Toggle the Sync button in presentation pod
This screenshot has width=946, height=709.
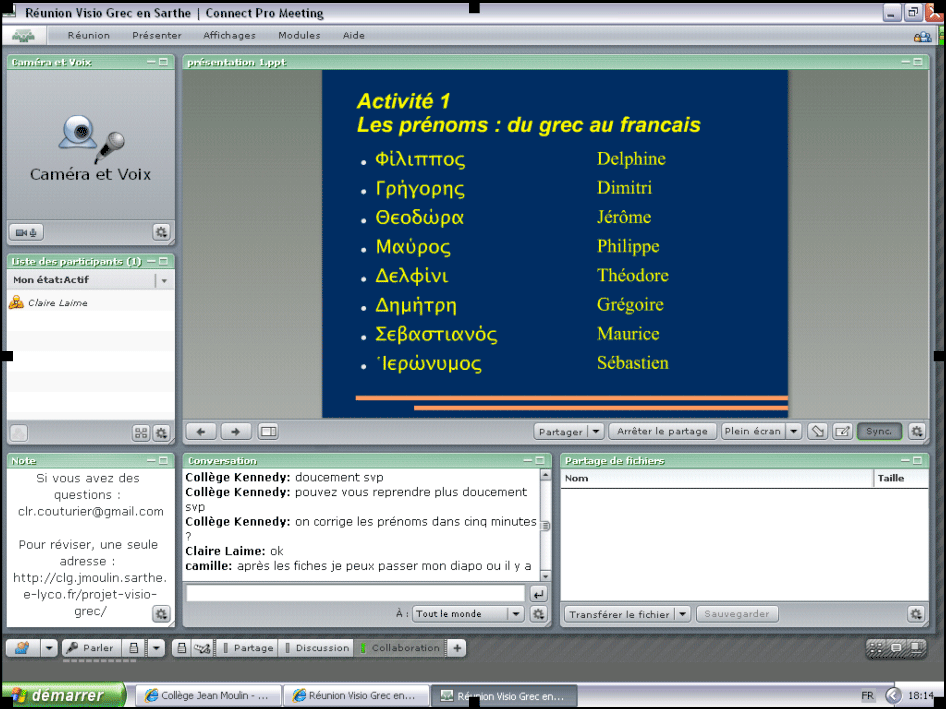(x=879, y=432)
